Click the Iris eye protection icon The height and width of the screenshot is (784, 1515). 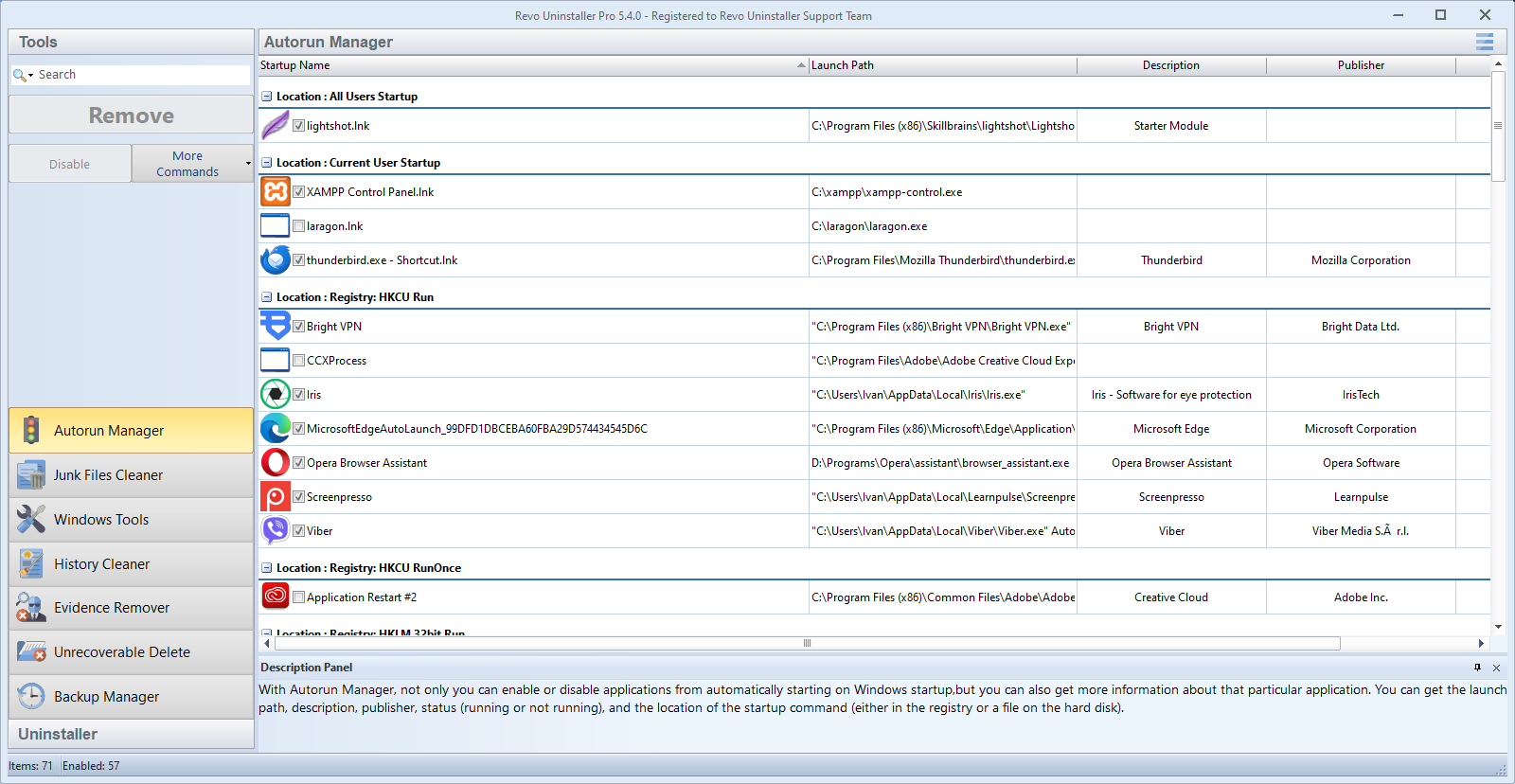click(x=275, y=395)
